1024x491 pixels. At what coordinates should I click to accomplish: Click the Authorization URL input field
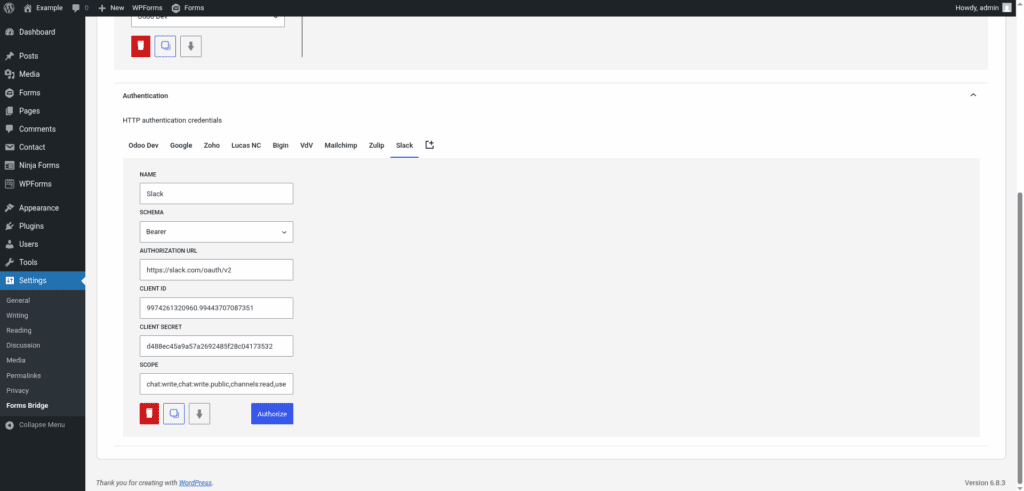(x=216, y=270)
